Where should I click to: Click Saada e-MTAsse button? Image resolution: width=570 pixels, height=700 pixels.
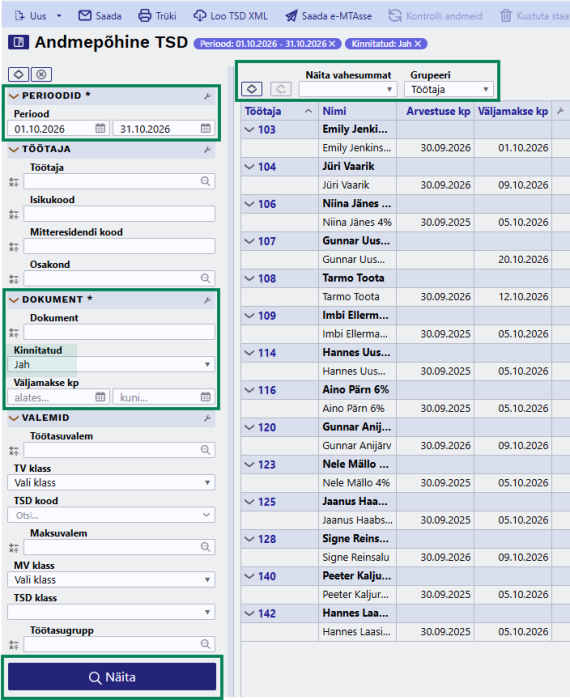click(328, 16)
